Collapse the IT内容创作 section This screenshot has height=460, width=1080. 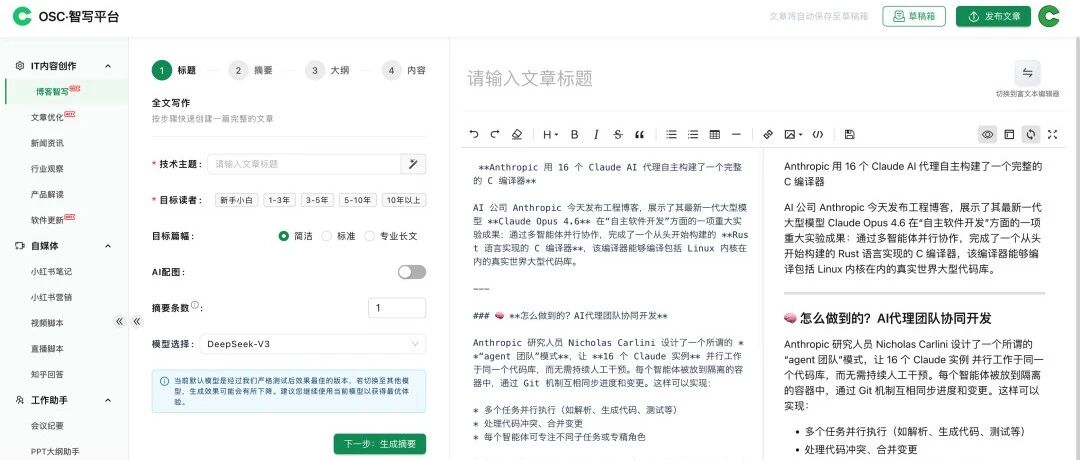click(x=107, y=66)
